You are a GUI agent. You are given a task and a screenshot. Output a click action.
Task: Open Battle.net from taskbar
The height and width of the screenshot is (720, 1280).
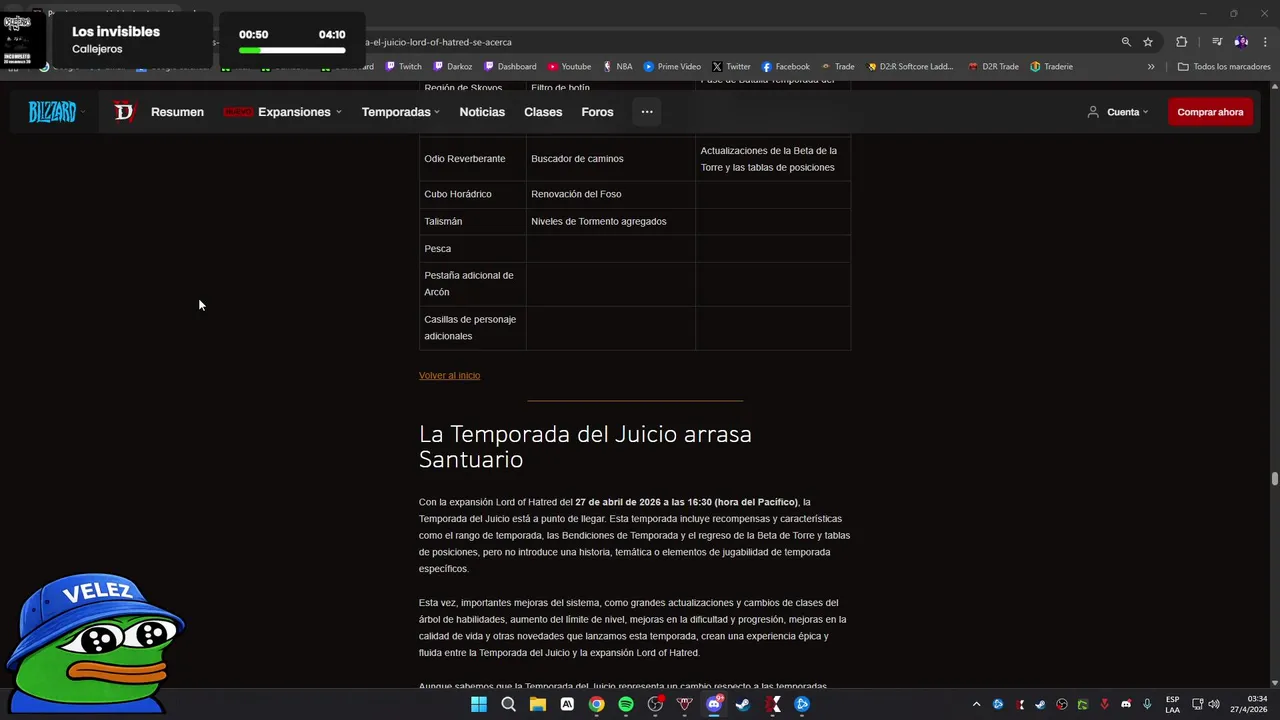tap(802, 704)
